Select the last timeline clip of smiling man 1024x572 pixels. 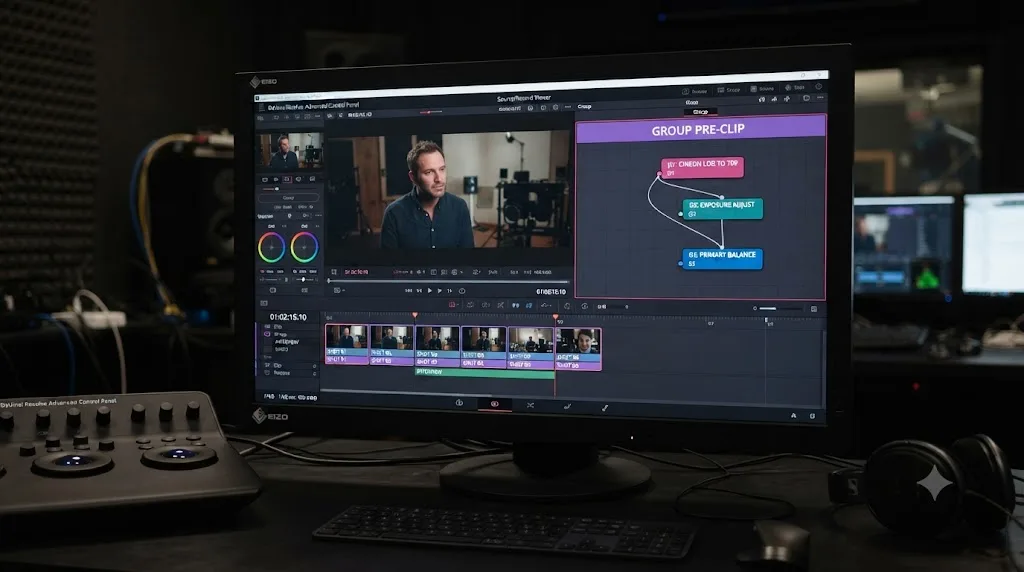point(578,341)
